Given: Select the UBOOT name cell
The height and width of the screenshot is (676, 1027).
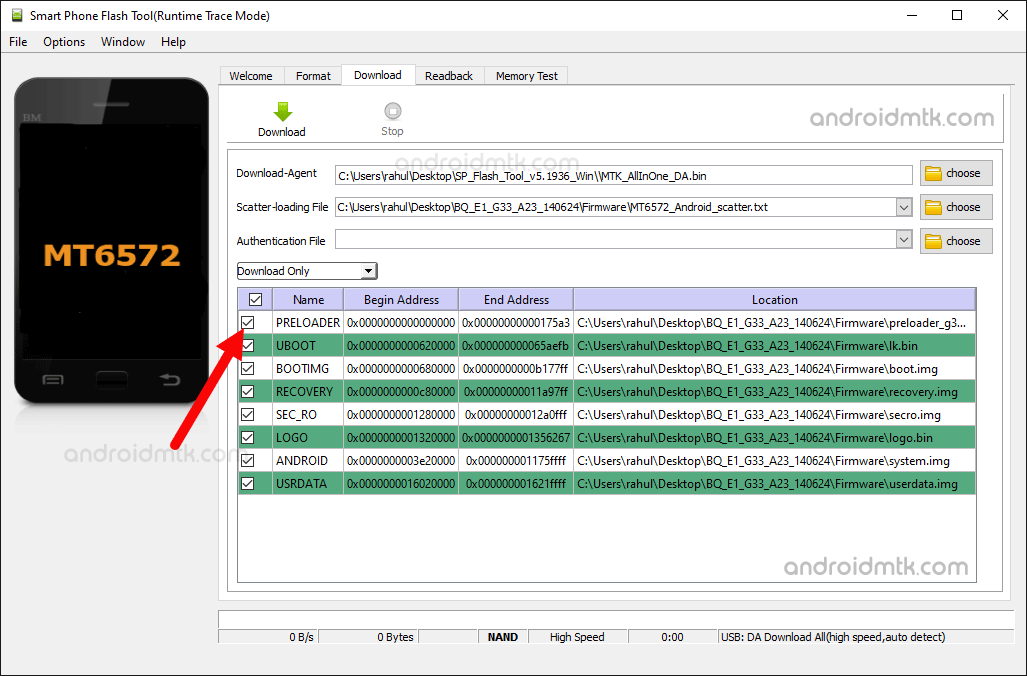Looking at the screenshot, I should click(308, 345).
